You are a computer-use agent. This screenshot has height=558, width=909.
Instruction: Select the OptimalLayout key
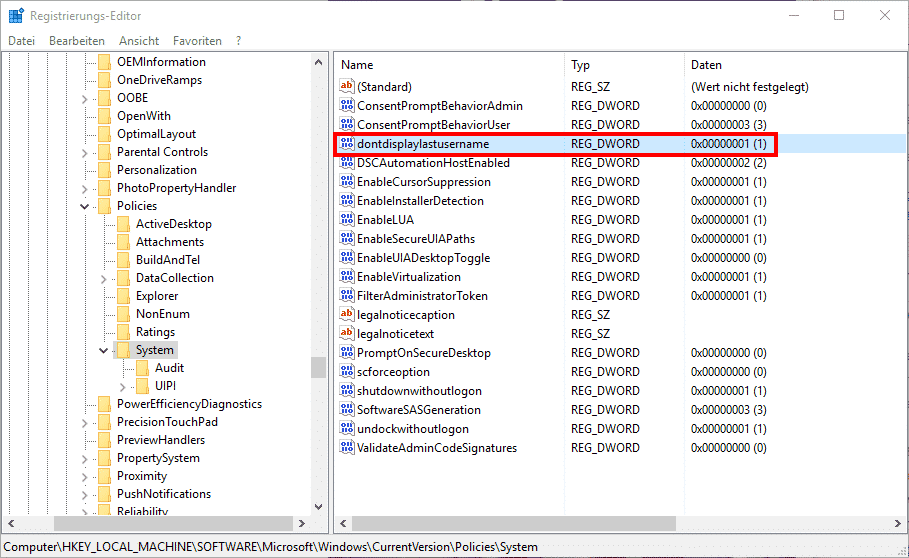157,134
